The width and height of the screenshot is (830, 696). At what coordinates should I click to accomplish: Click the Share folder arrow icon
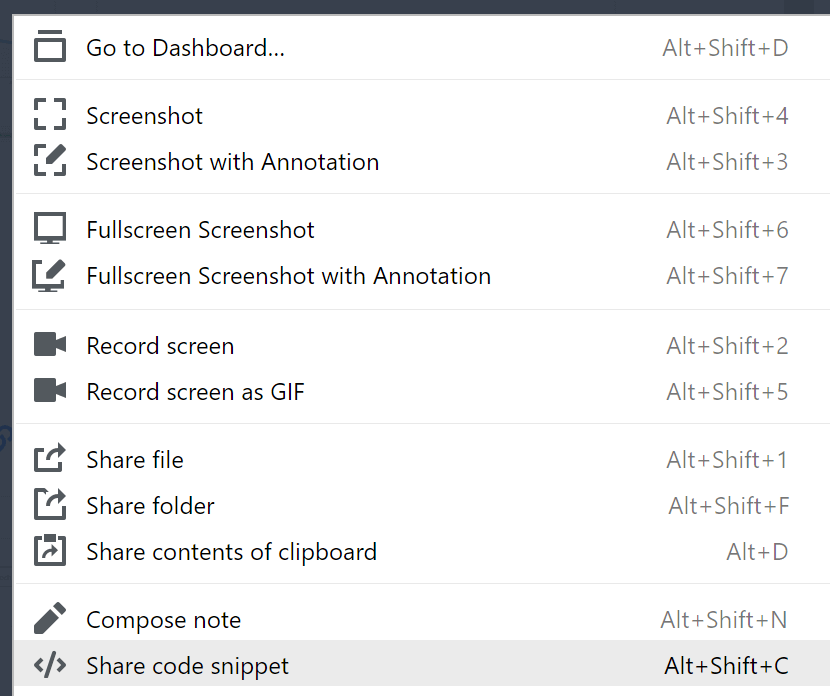click(x=50, y=503)
